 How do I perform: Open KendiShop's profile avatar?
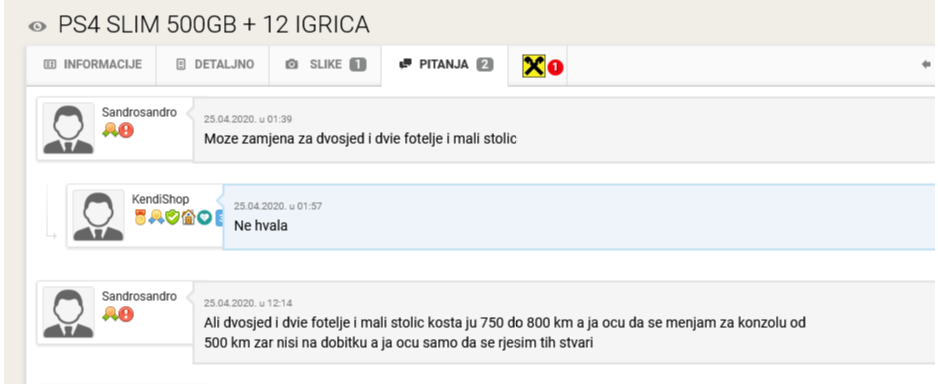[98, 215]
